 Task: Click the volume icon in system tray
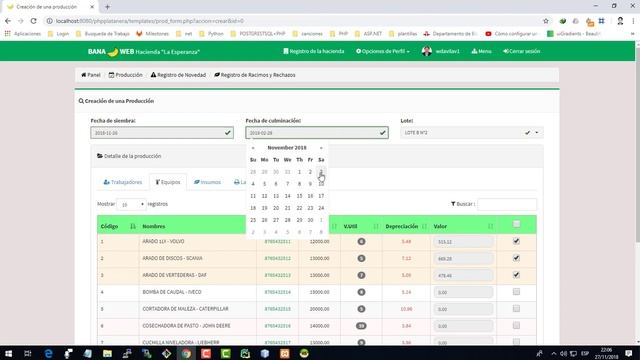[x=563, y=353]
